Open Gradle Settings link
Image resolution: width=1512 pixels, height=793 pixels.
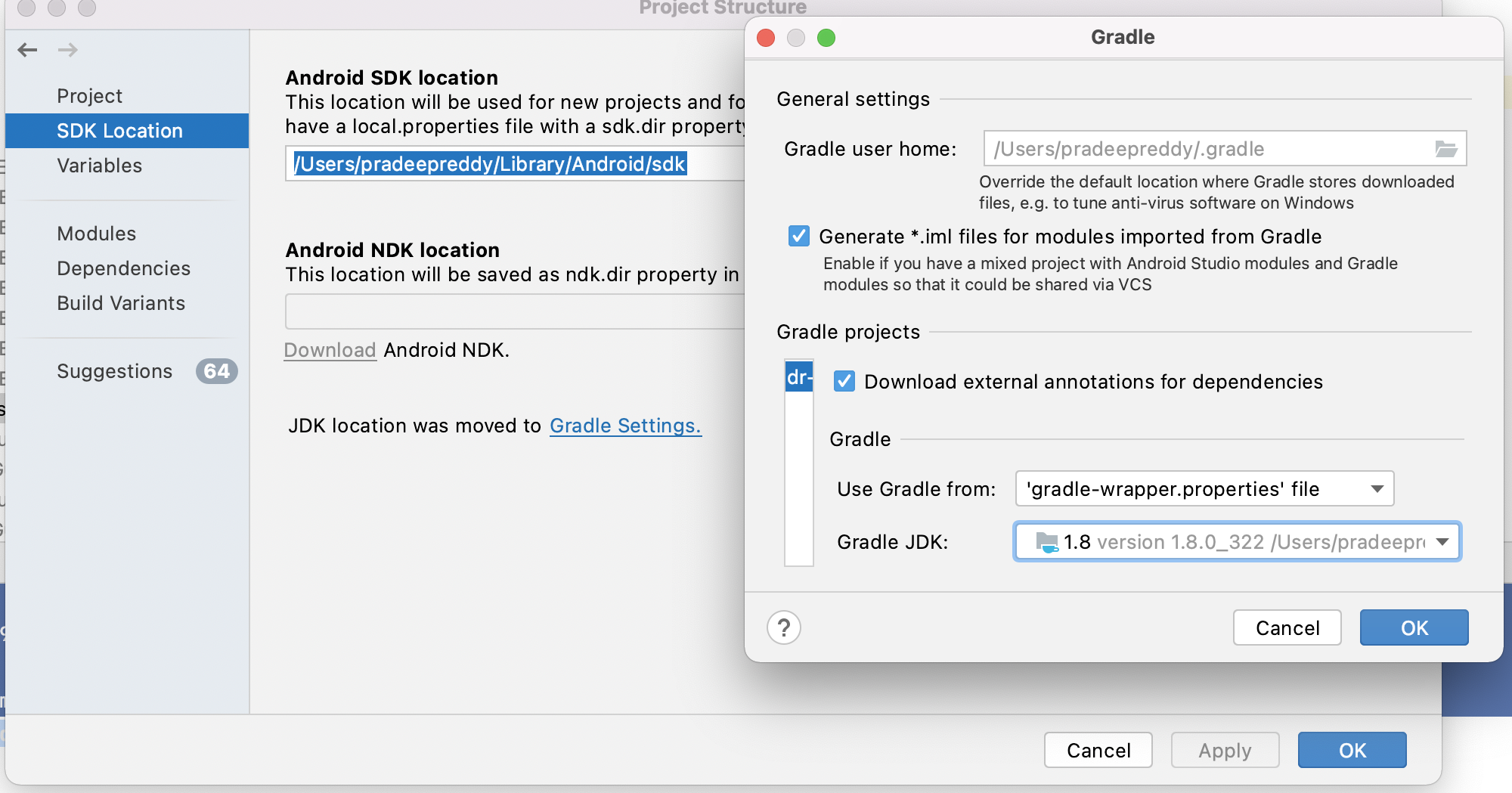(625, 426)
